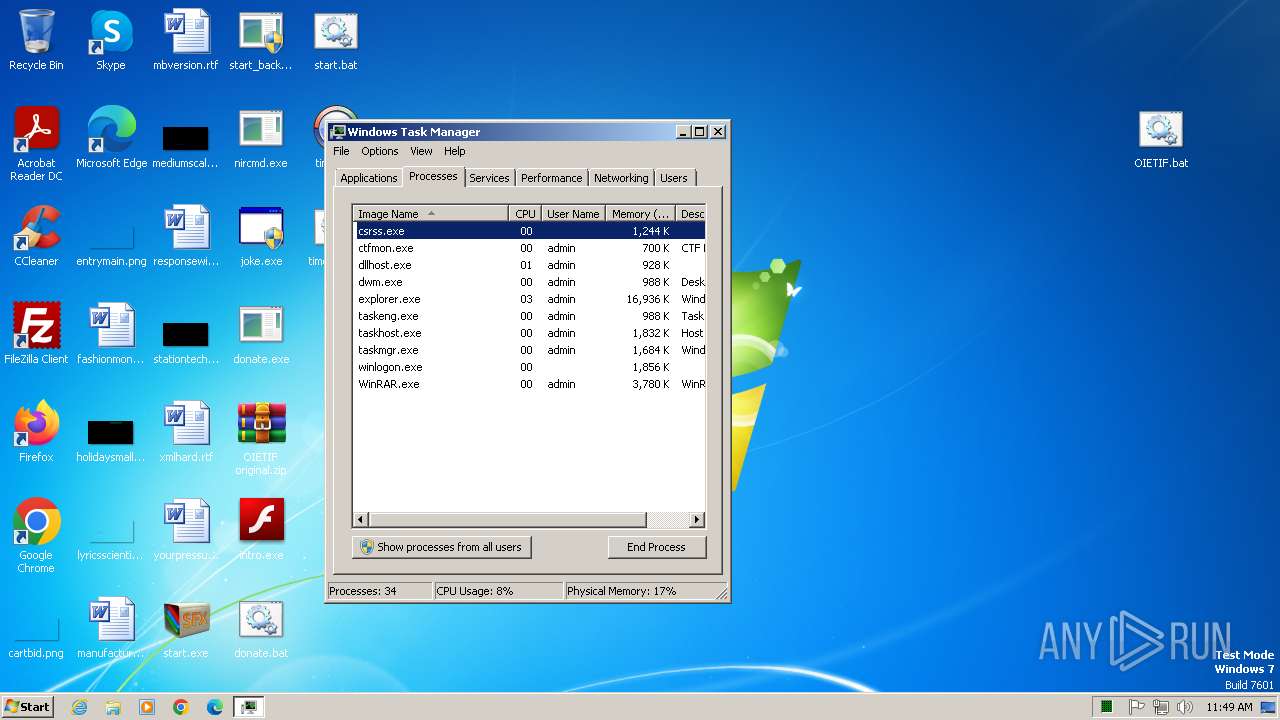
Task: Open the Help menu in Task Manager
Action: pos(455,151)
